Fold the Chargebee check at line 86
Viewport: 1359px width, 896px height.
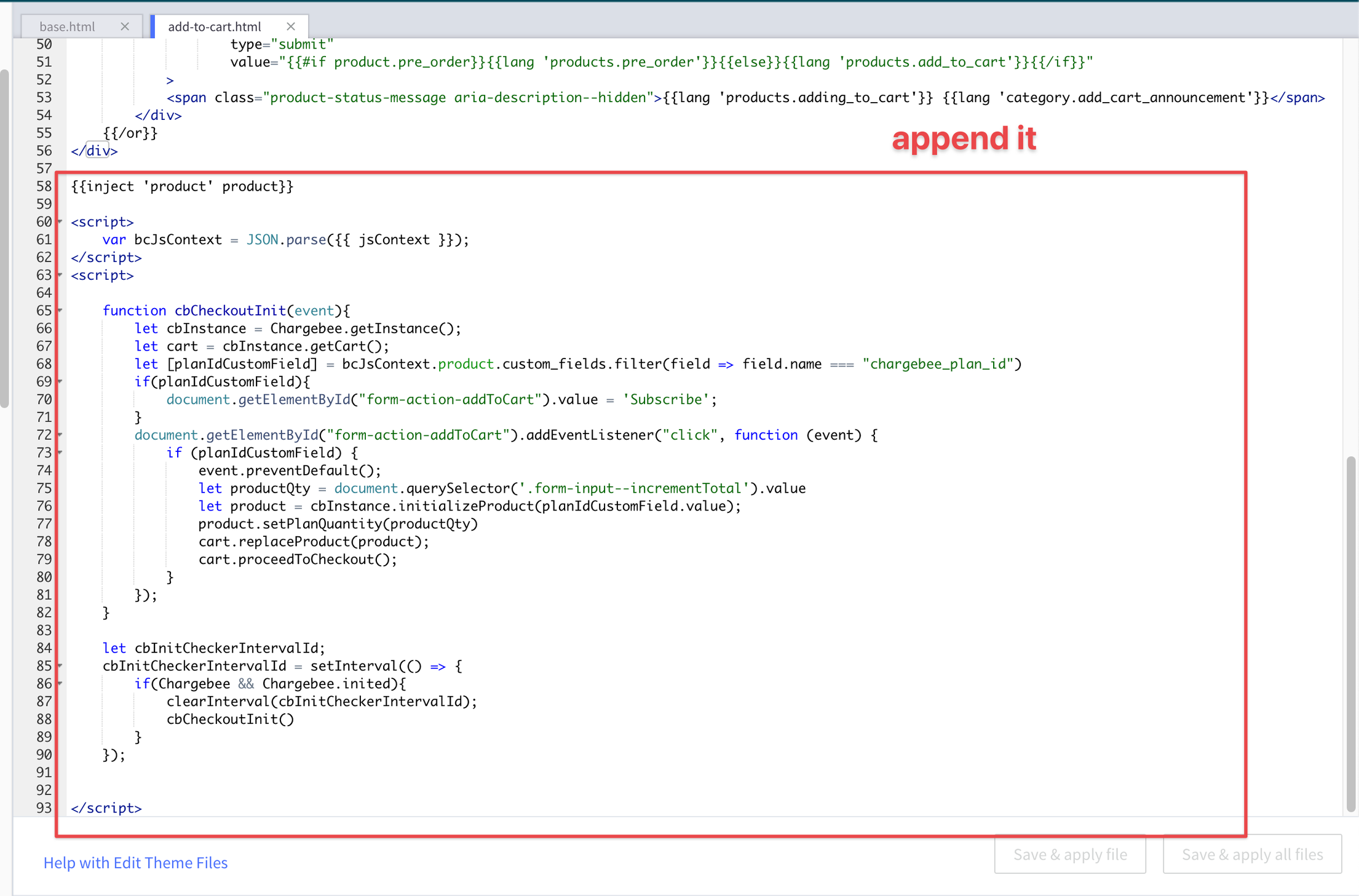(x=60, y=683)
